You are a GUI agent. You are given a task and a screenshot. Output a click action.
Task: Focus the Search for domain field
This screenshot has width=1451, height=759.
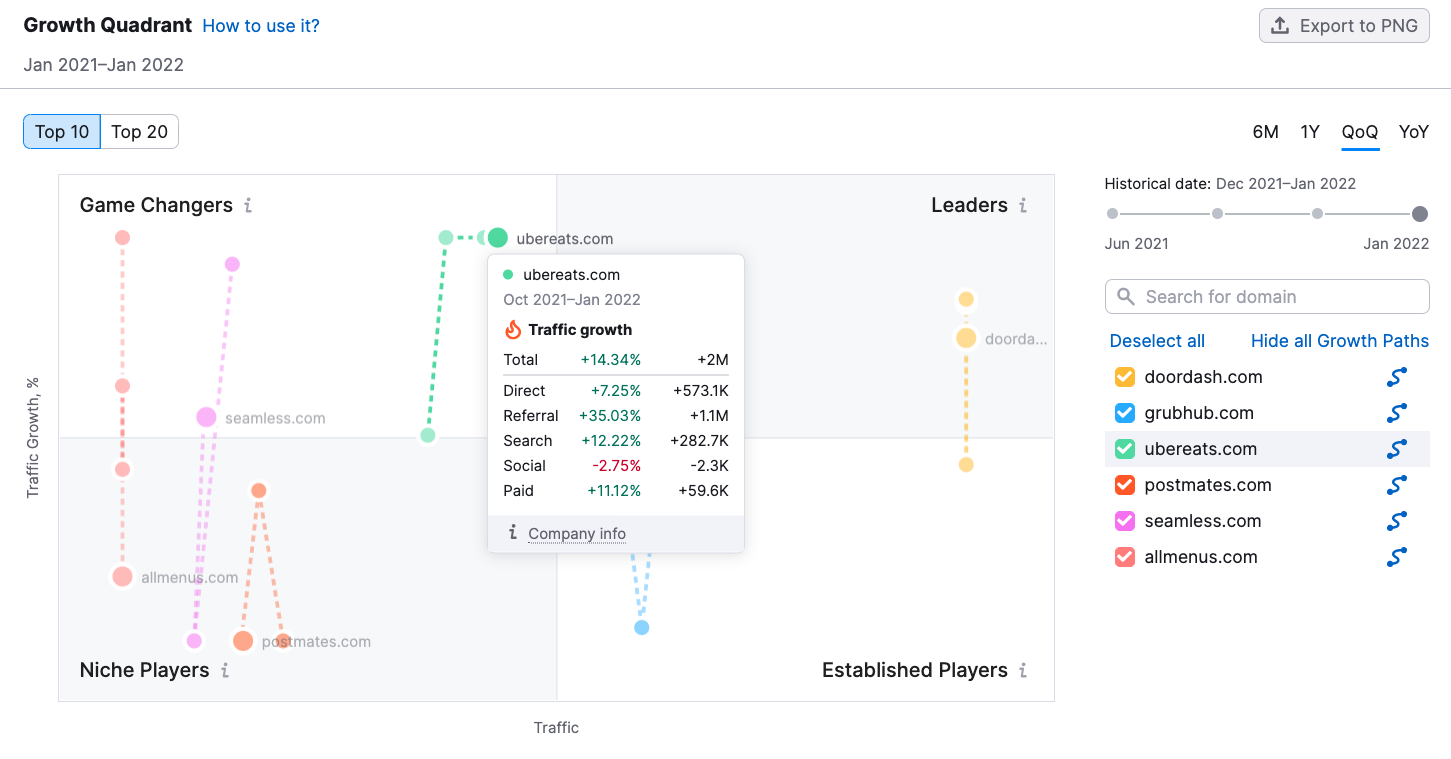click(1267, 297)
